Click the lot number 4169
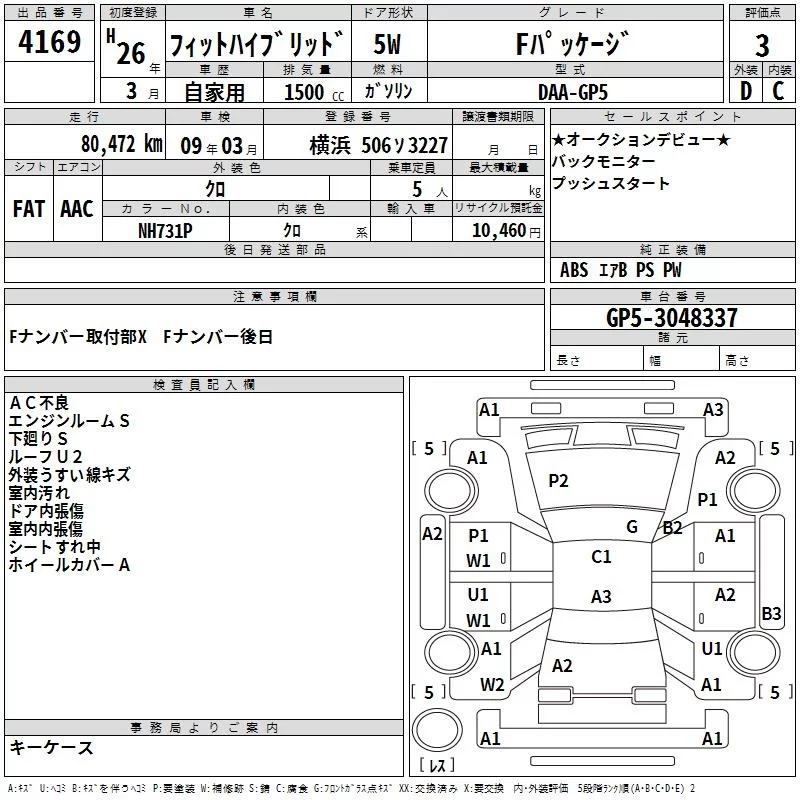The width and height of the screenshot is (800, 800). click(x=49, y=42)
